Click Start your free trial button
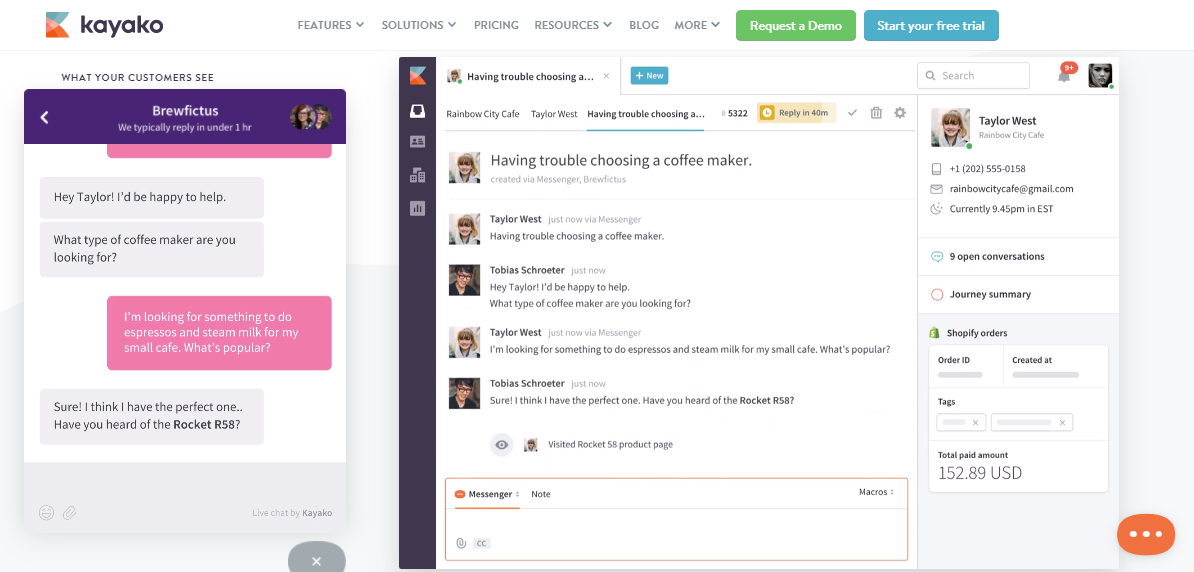This screenshot has height=572, width=1194. (931, 25)
